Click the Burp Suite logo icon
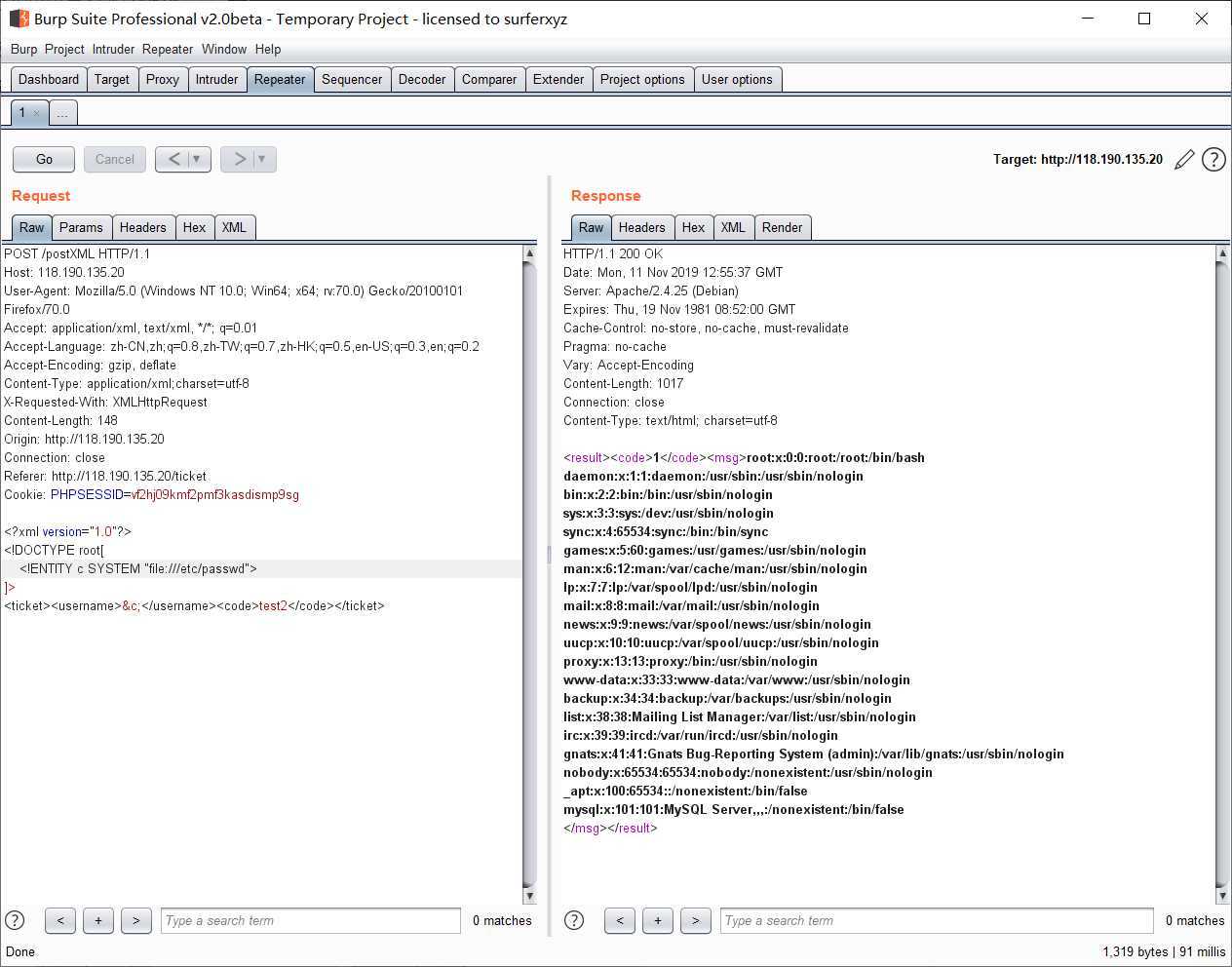This screenshot has height=967, width=1232. [19, 19]
